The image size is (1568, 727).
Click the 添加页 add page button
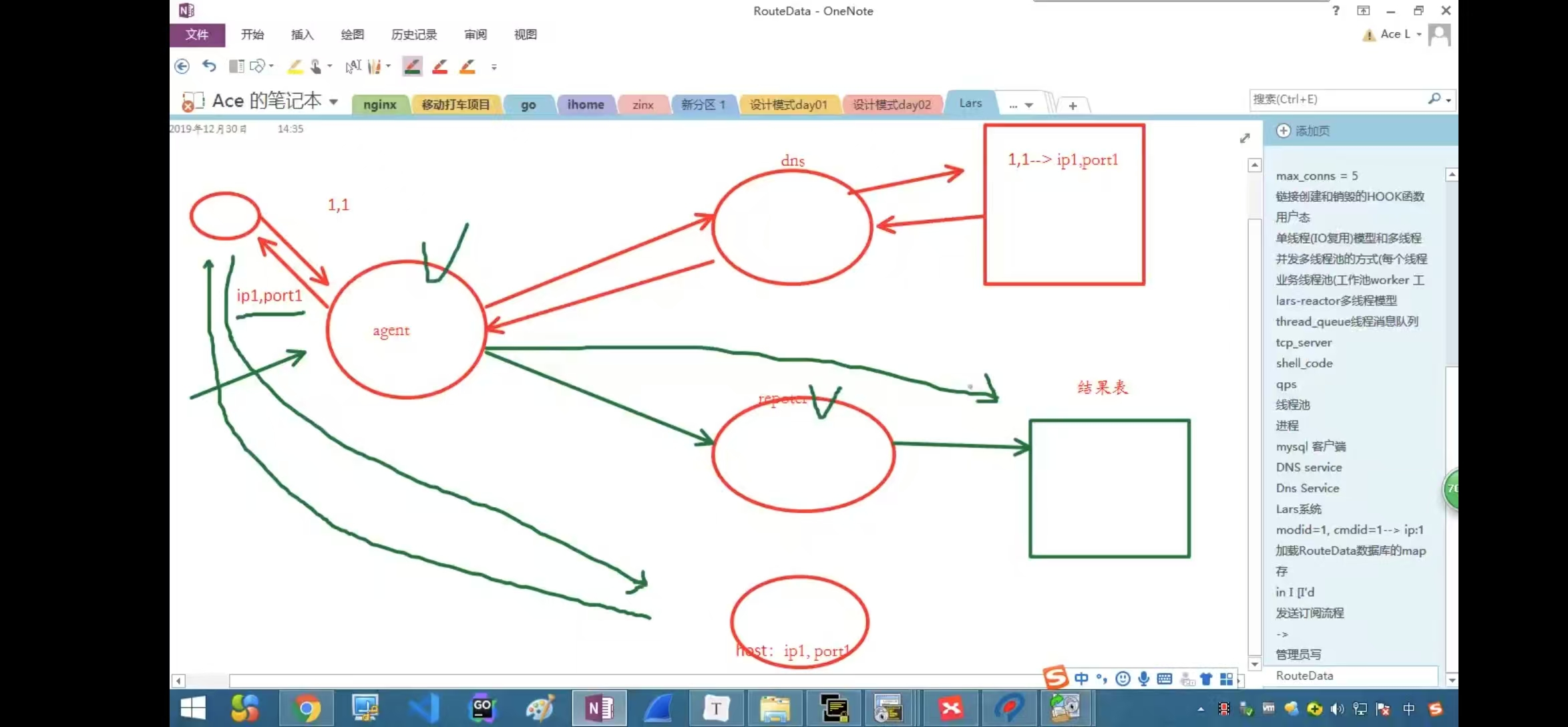coord(1303,131)
